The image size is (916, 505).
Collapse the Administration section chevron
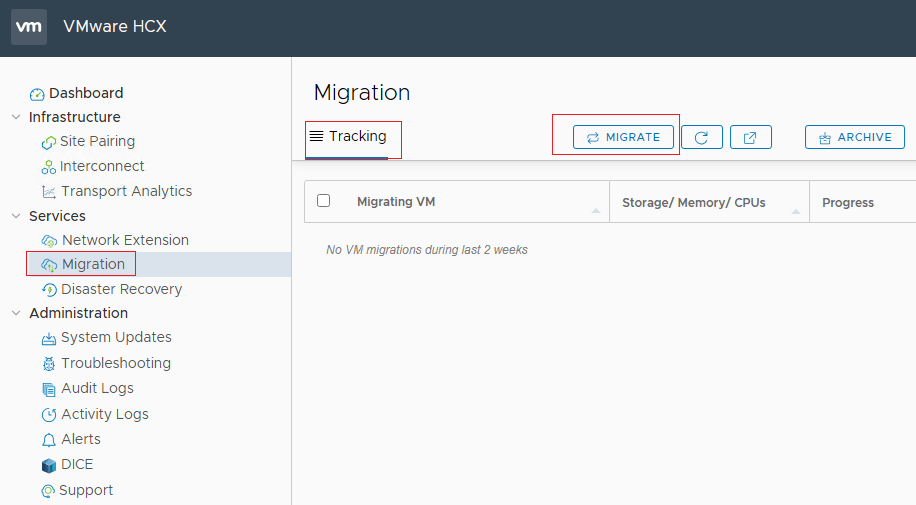coord(16,313)
